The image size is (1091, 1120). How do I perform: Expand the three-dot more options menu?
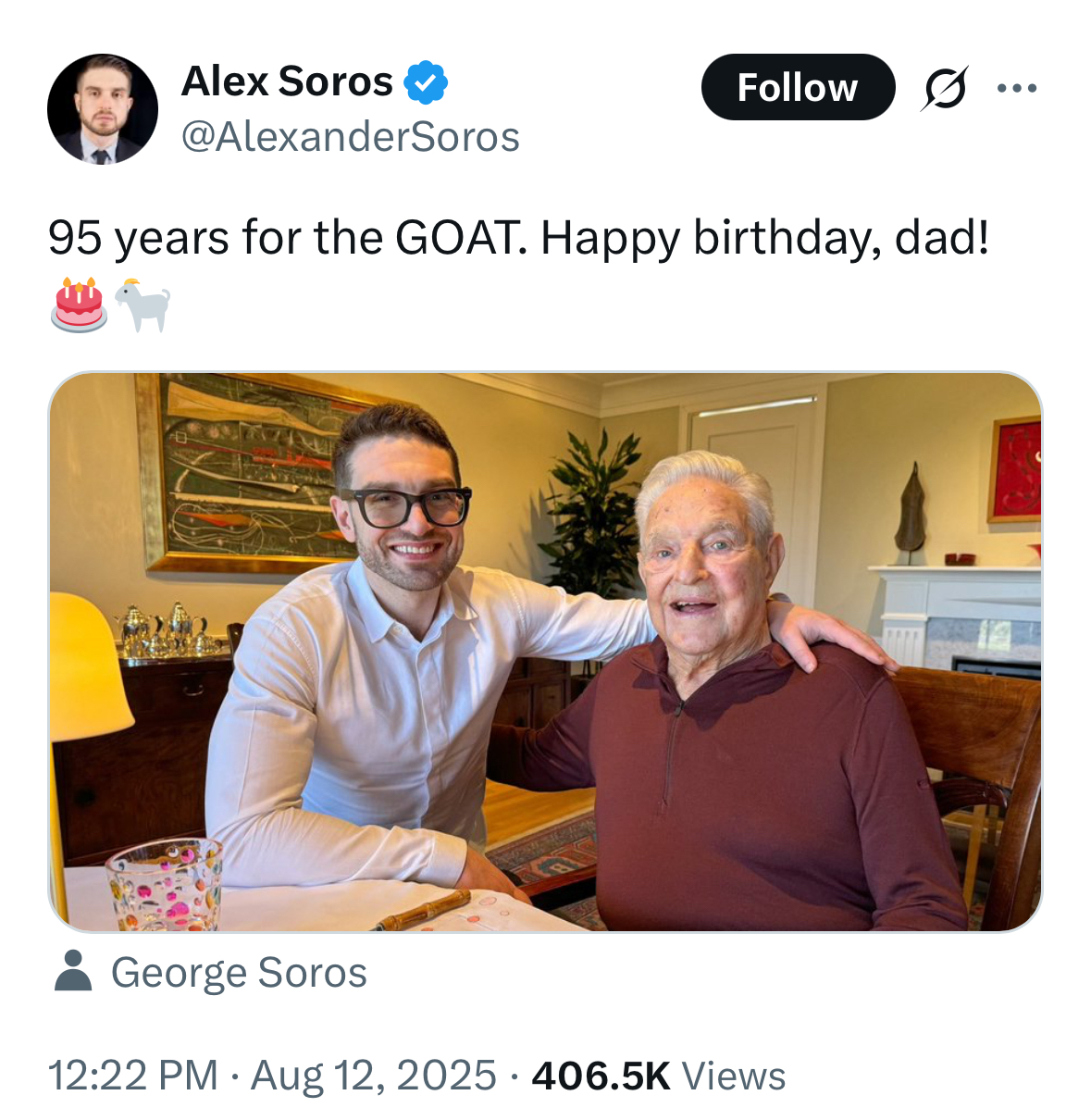point(1017,88)
